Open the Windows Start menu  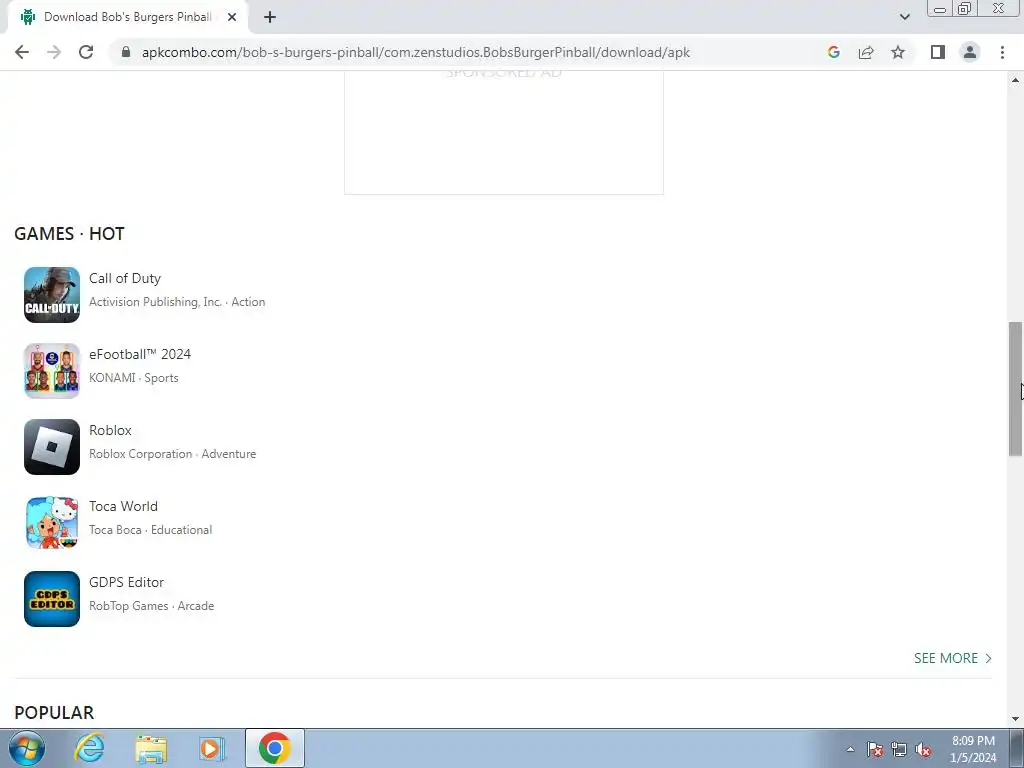pyautogui.click(x=27, y=748)
